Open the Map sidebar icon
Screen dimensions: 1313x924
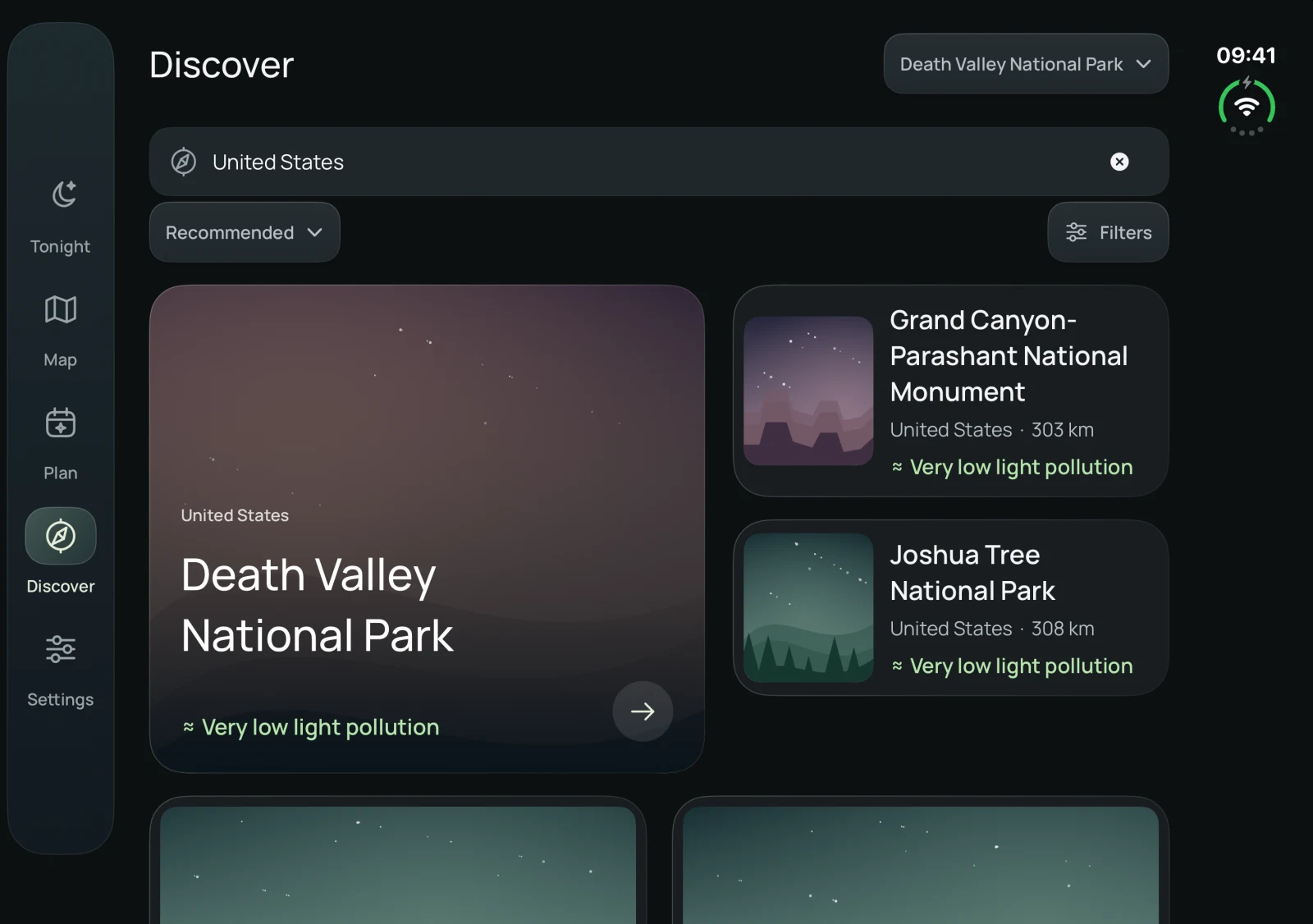(61, 309)
